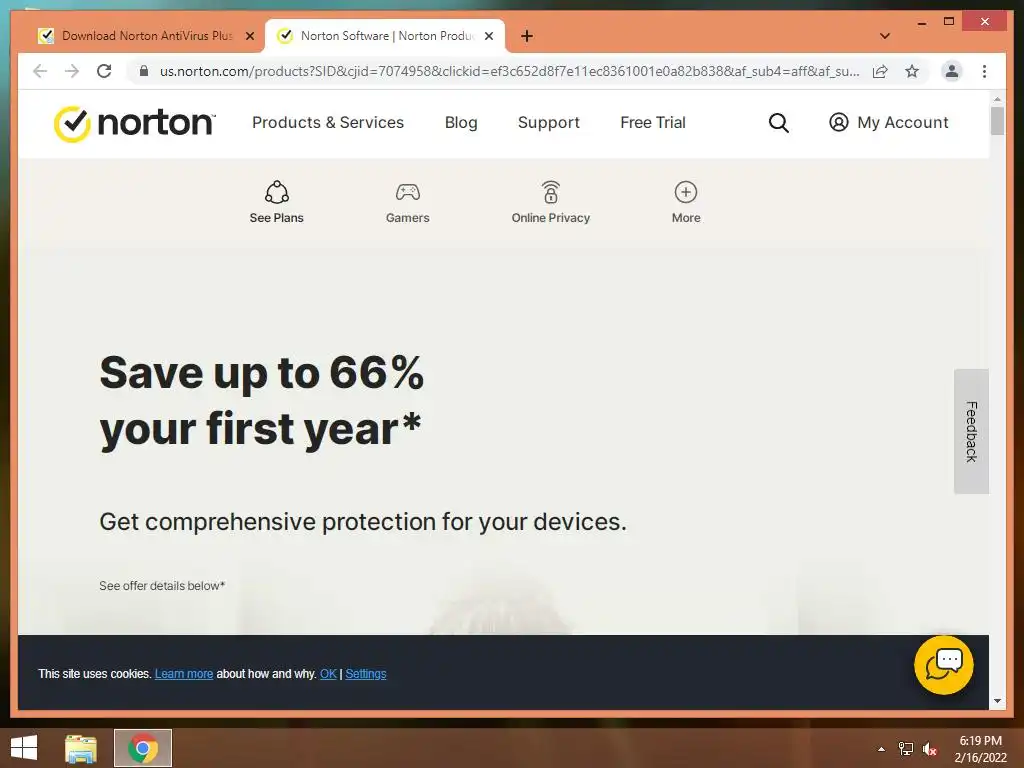Click the See Plans icon

[276, 192]
